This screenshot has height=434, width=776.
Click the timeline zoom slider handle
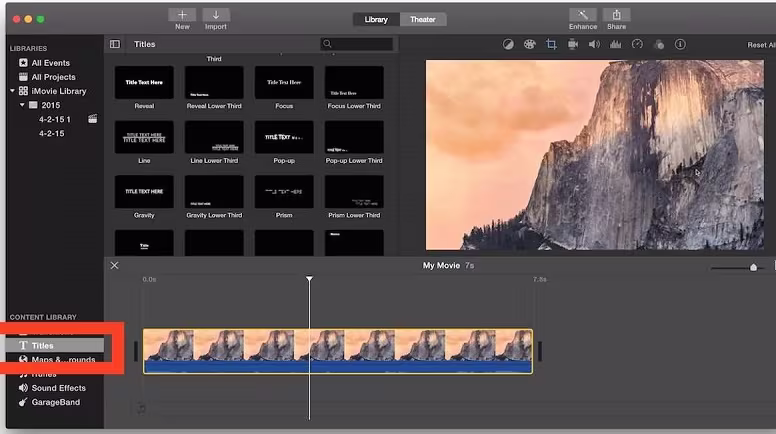[753, 268]
